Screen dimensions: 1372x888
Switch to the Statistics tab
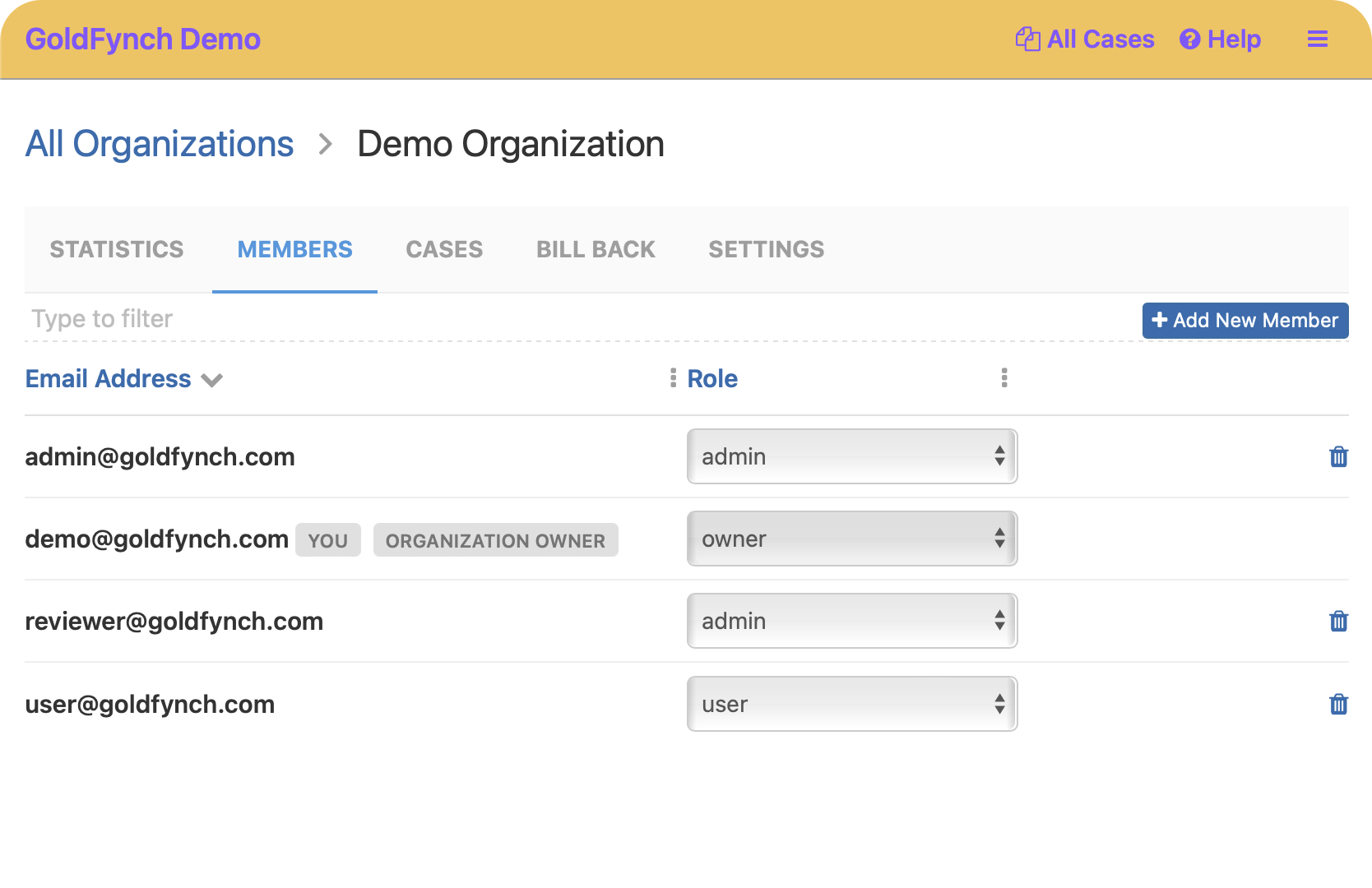click(117, 250)
